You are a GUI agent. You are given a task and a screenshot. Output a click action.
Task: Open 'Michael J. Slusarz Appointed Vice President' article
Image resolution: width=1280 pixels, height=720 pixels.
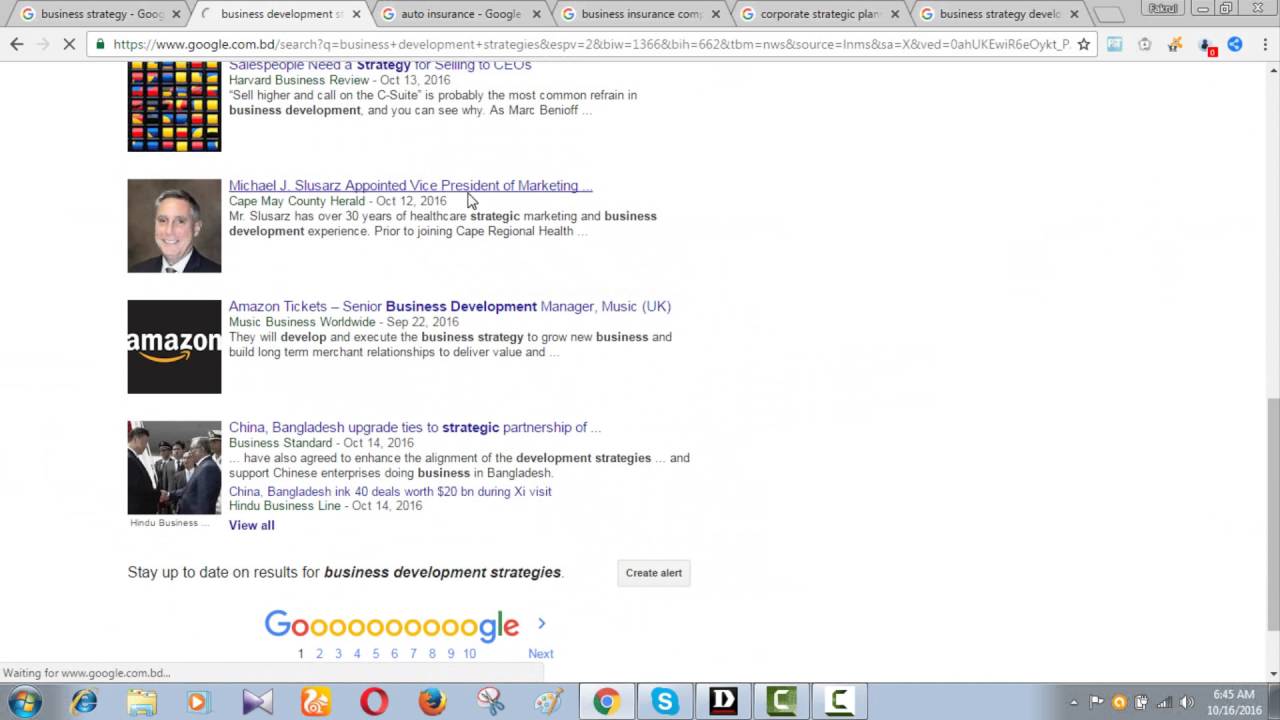tap(410, 185)
